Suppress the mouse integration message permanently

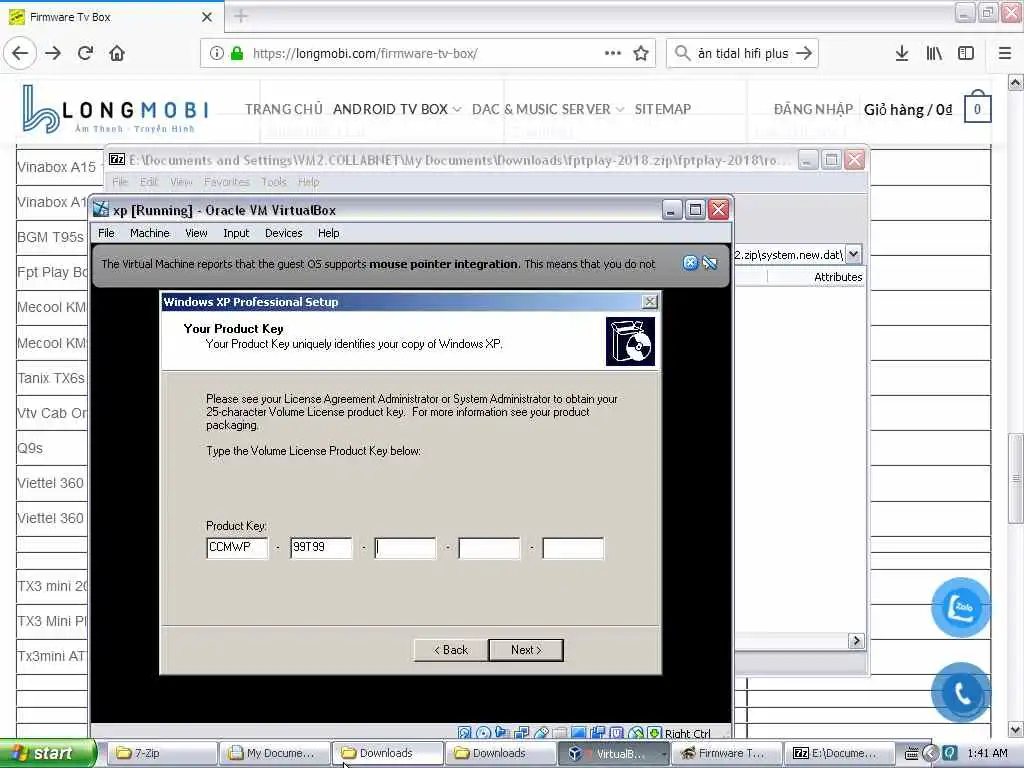(710, 263)
